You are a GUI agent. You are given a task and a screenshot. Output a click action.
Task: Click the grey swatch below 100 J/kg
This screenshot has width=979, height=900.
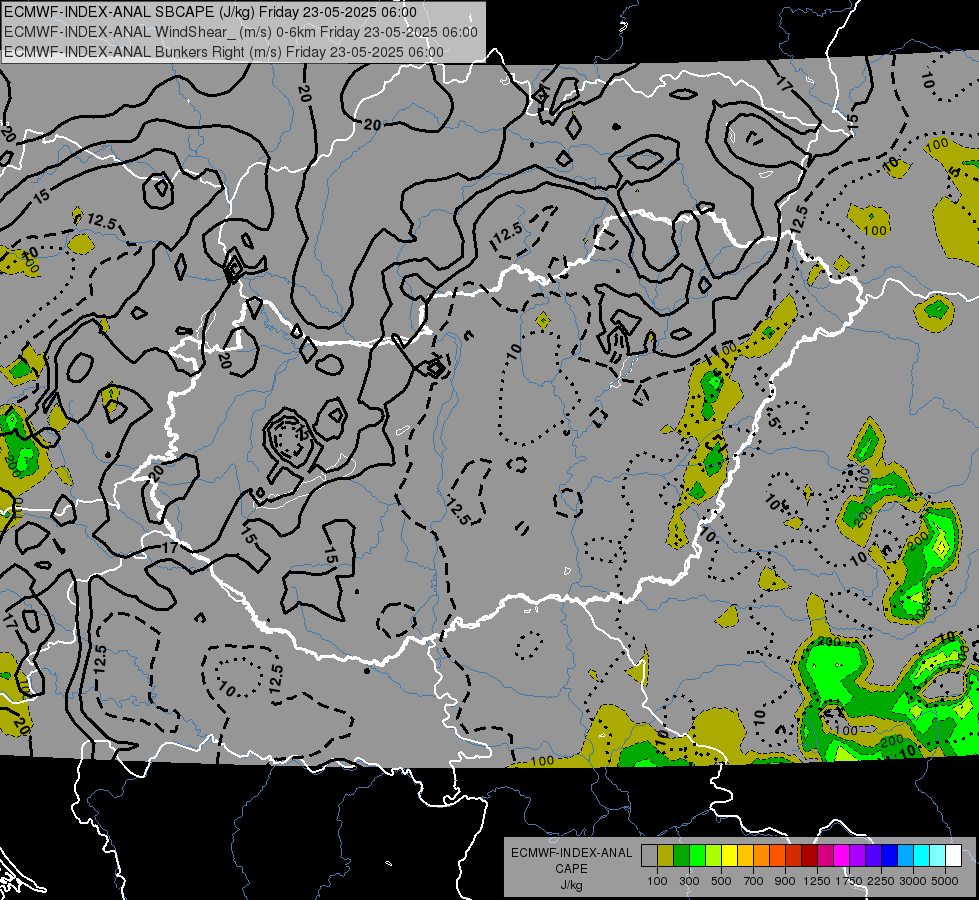tap(649, 856)
